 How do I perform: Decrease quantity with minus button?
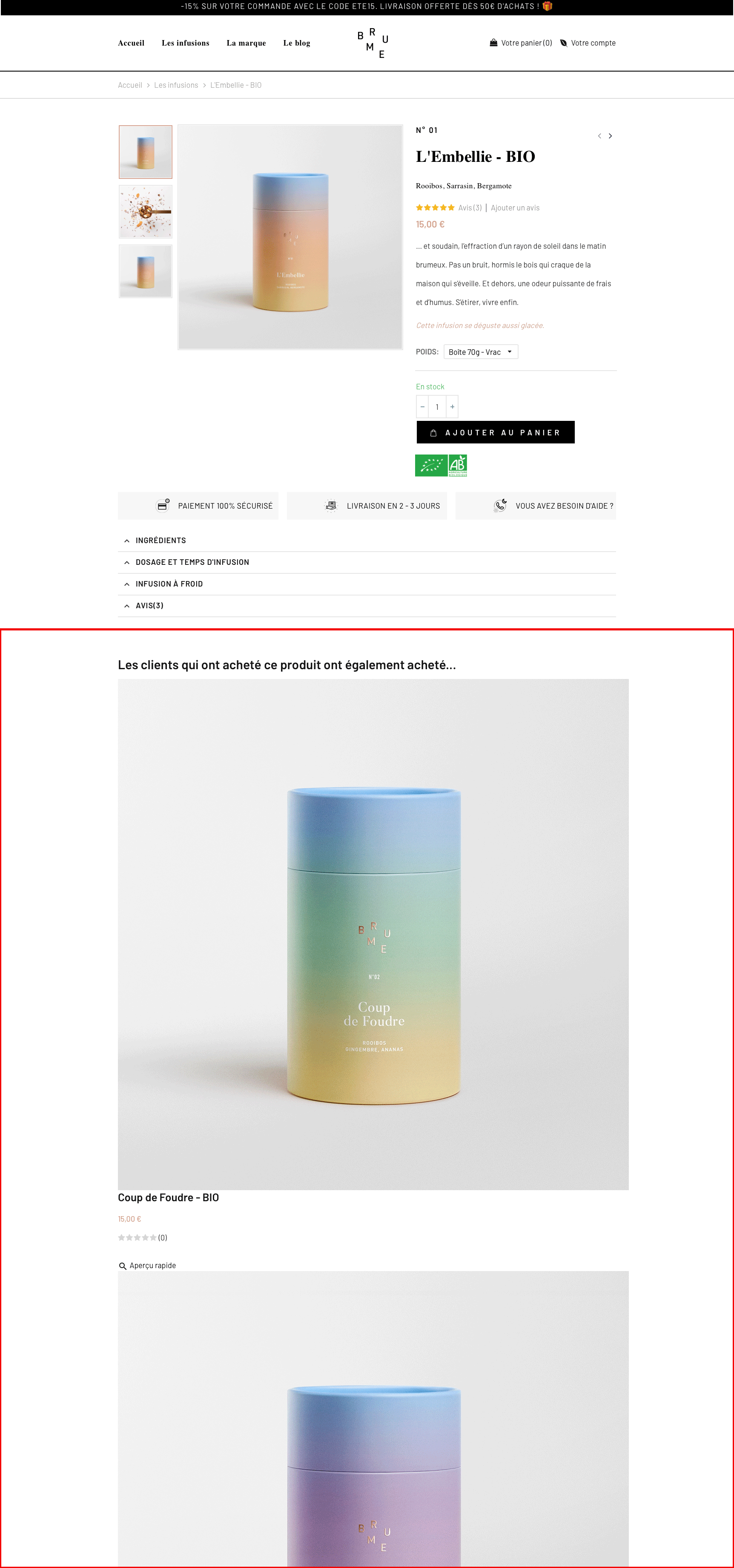422,407
